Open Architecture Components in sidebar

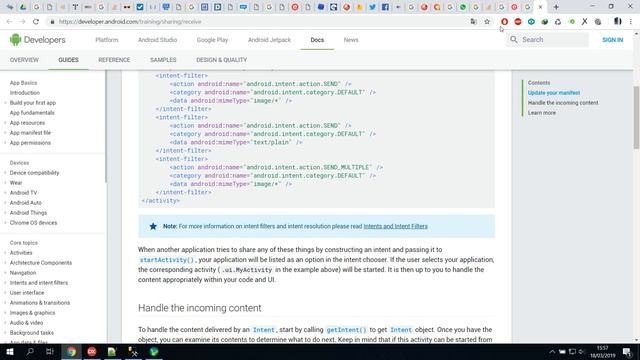point(41,263)
